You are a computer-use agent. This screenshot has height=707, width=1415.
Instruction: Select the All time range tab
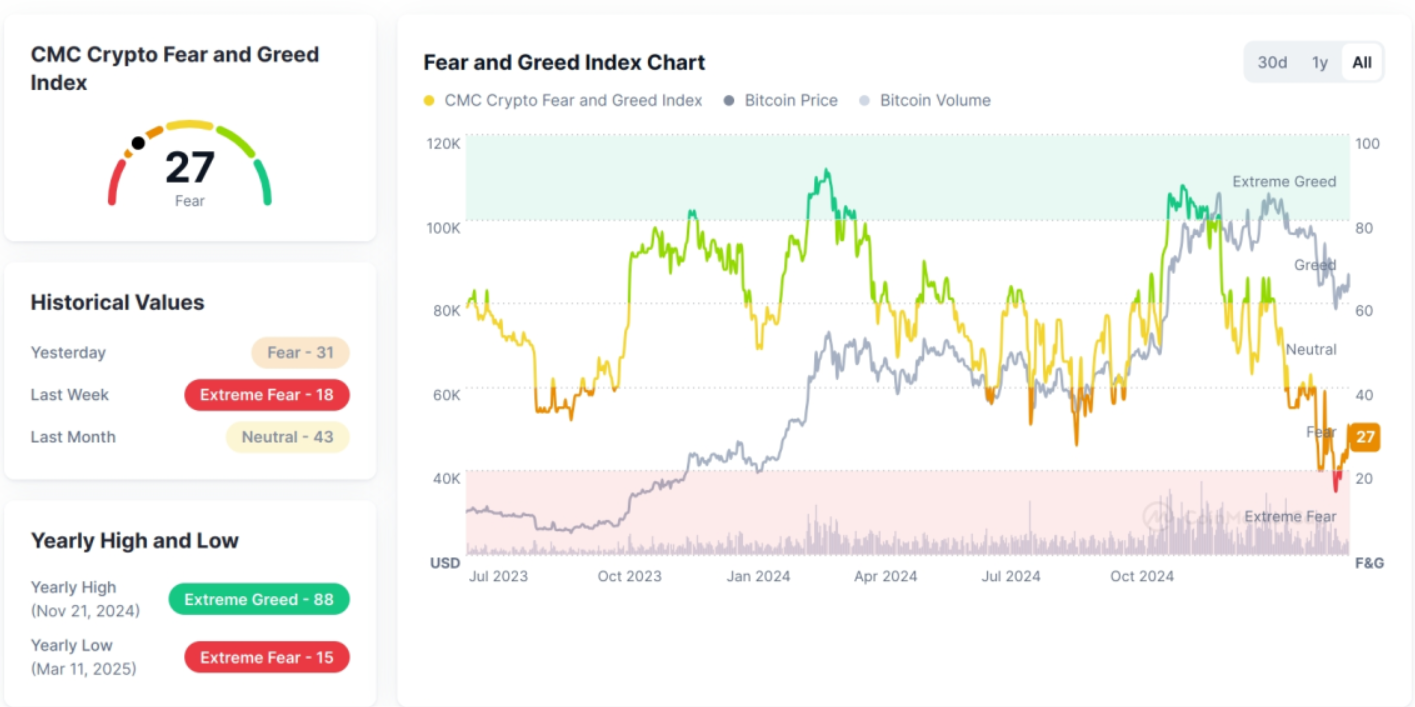tap(1361, 62)
